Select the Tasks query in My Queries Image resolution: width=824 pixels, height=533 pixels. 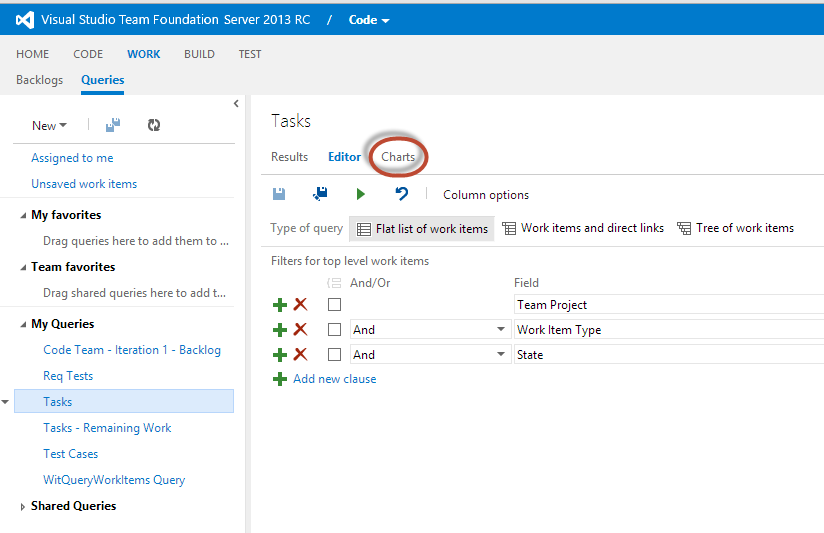pos(124,402)
